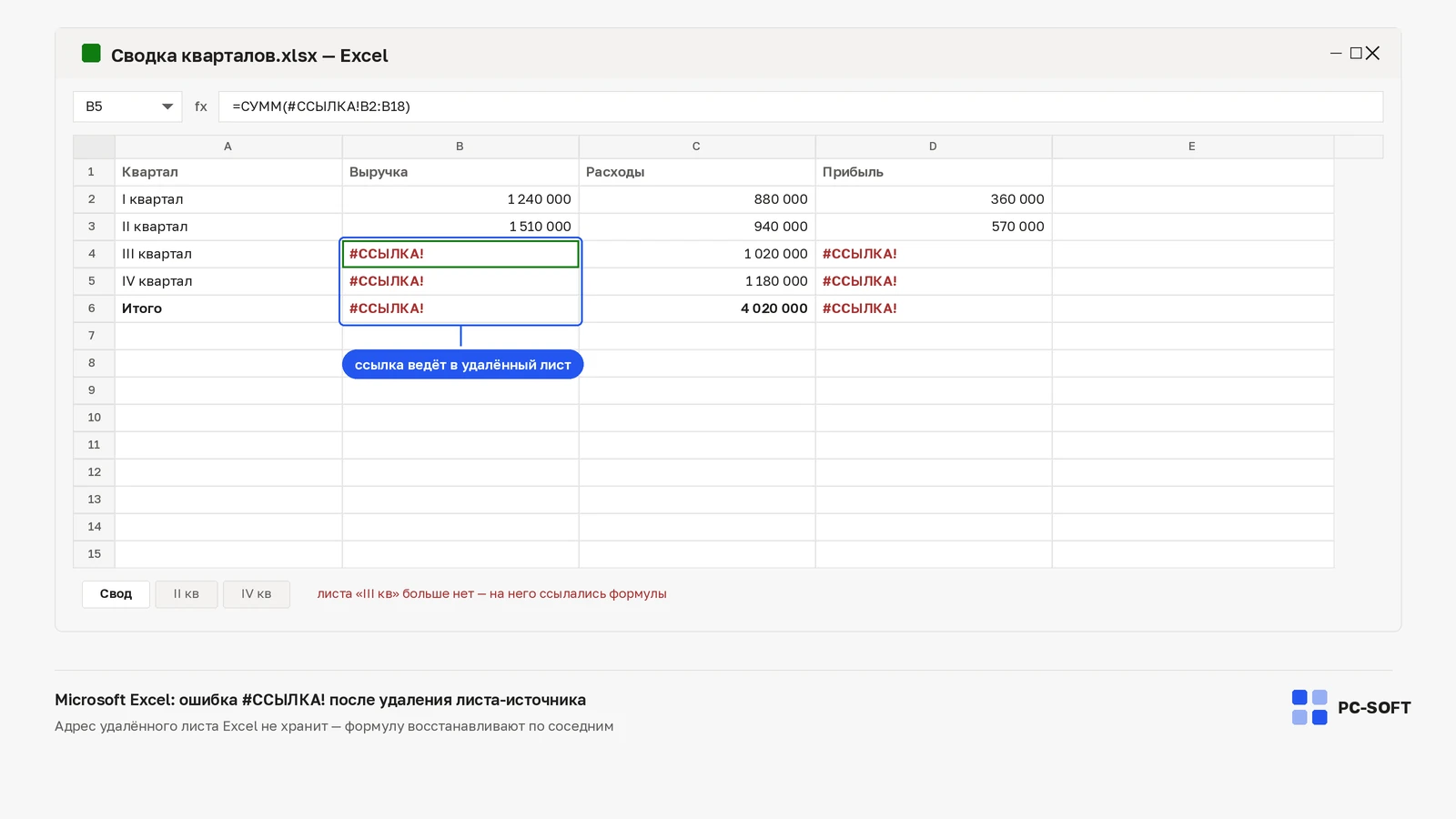
Task: Select the Выручка header cell
Action: pos(460,172)
